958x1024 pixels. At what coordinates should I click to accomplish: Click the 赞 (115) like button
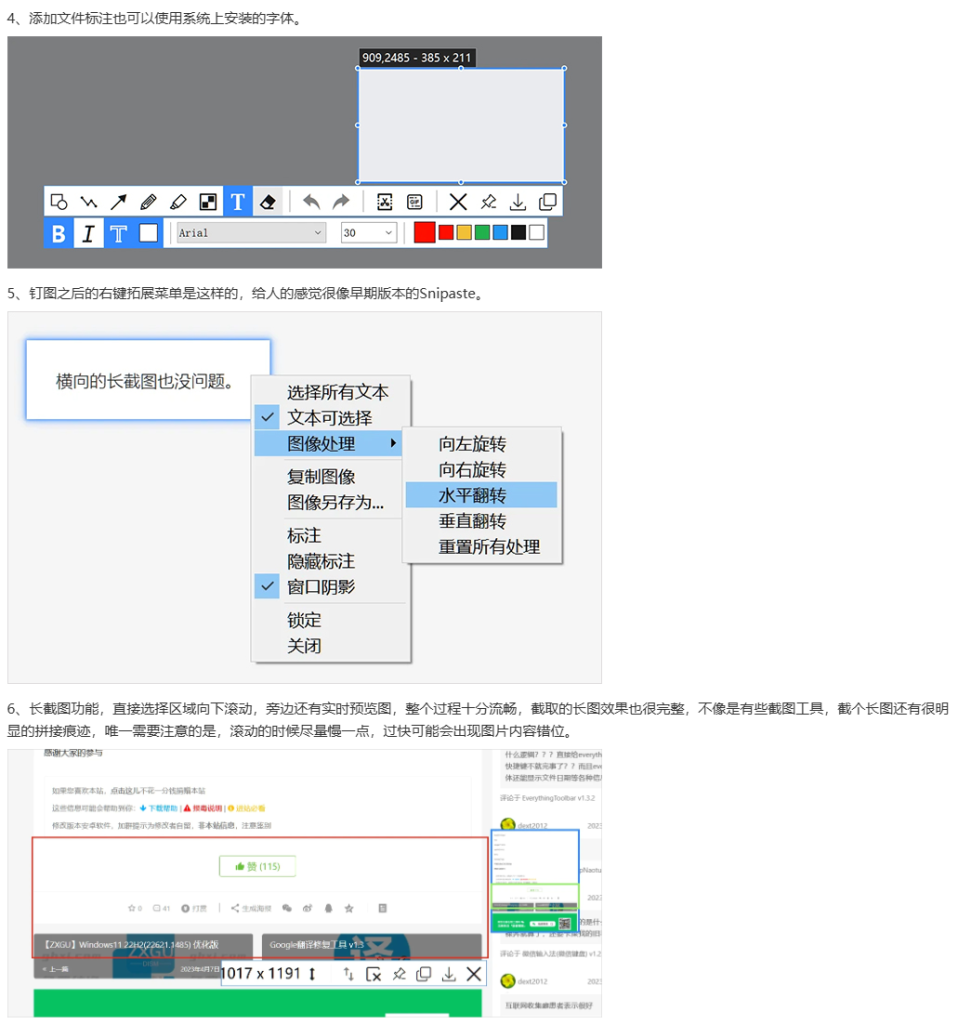coord(257,866)
